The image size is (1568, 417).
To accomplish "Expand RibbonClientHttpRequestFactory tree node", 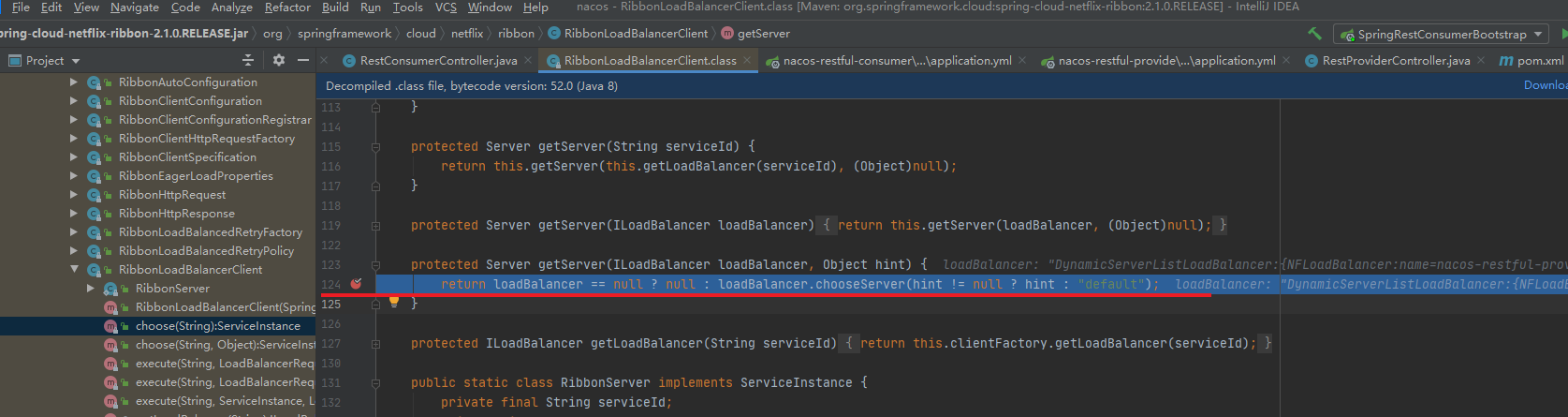I will coord(74,139).
